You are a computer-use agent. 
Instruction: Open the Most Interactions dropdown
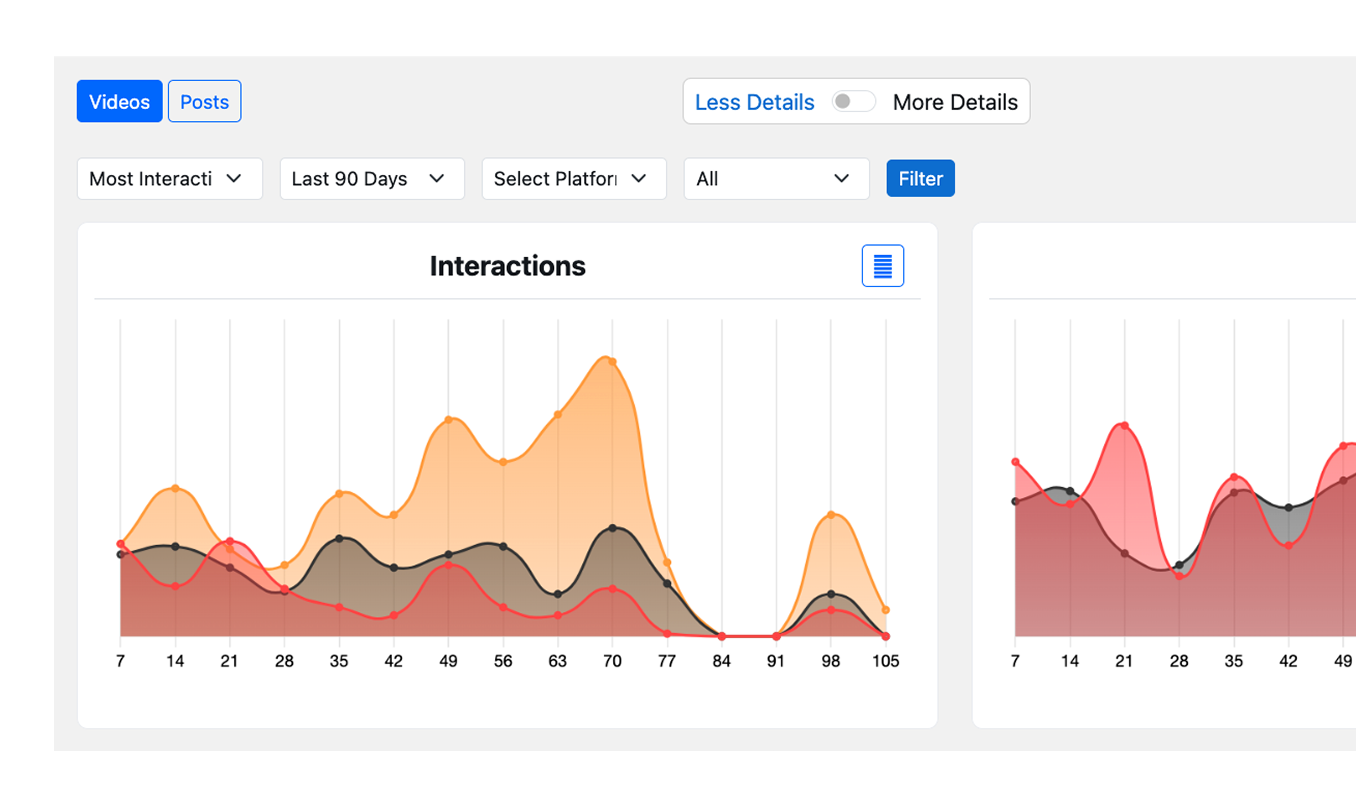pos(169,178)
